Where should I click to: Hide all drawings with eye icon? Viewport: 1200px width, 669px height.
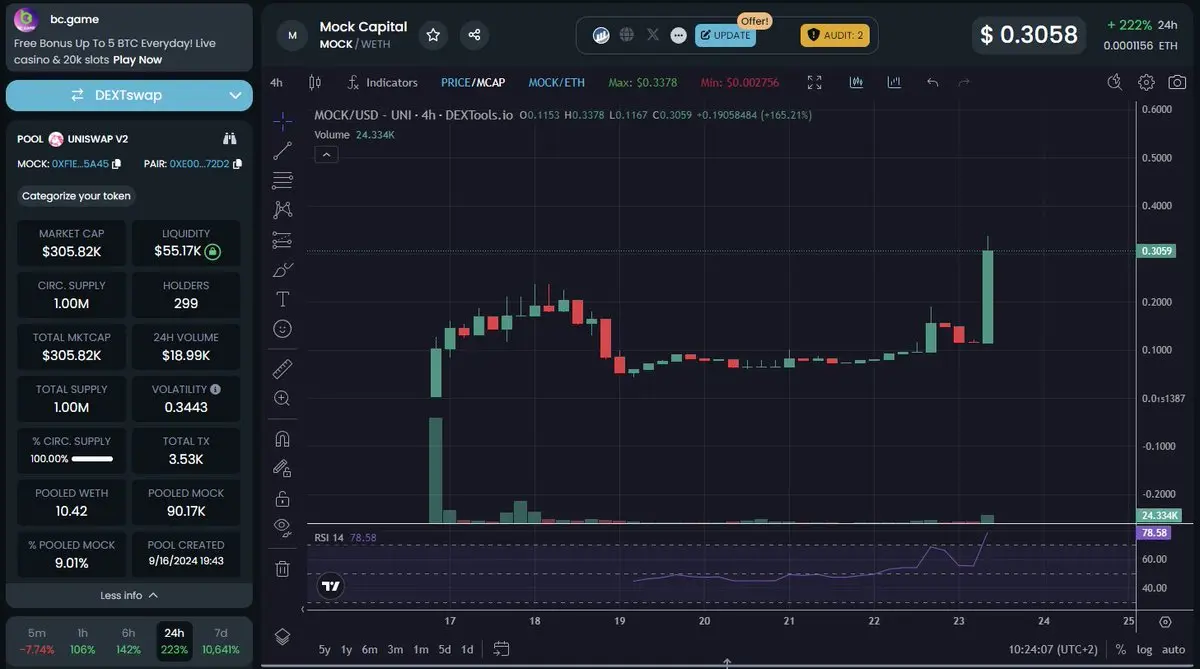tap(282, 526)
